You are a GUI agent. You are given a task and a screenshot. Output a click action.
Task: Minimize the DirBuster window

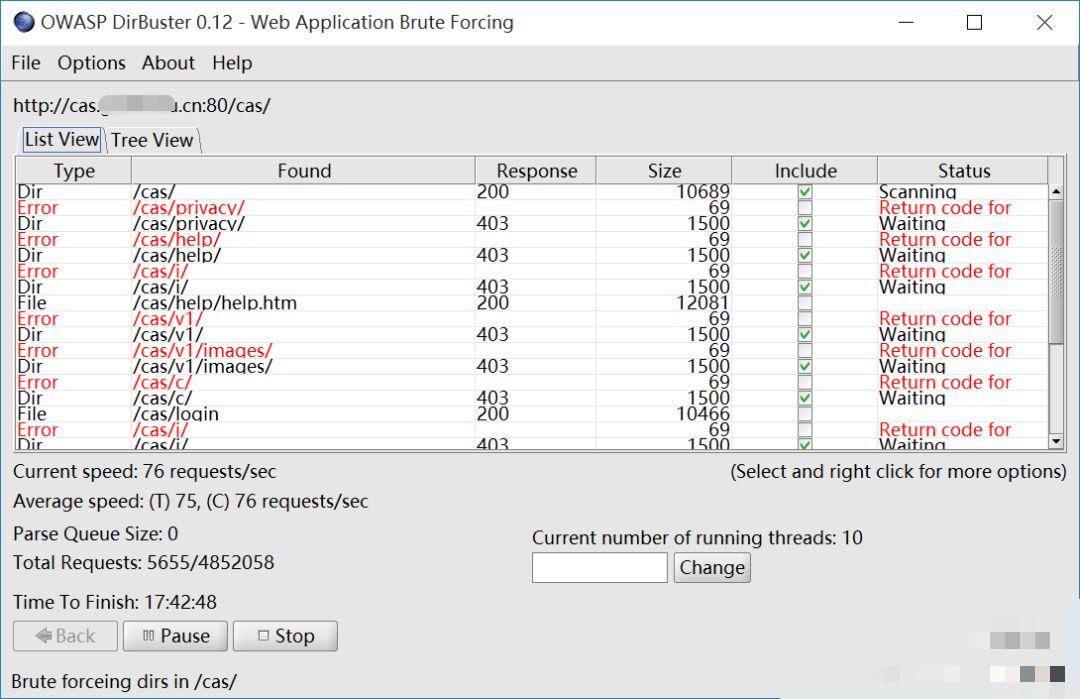[x=906, y=23]
